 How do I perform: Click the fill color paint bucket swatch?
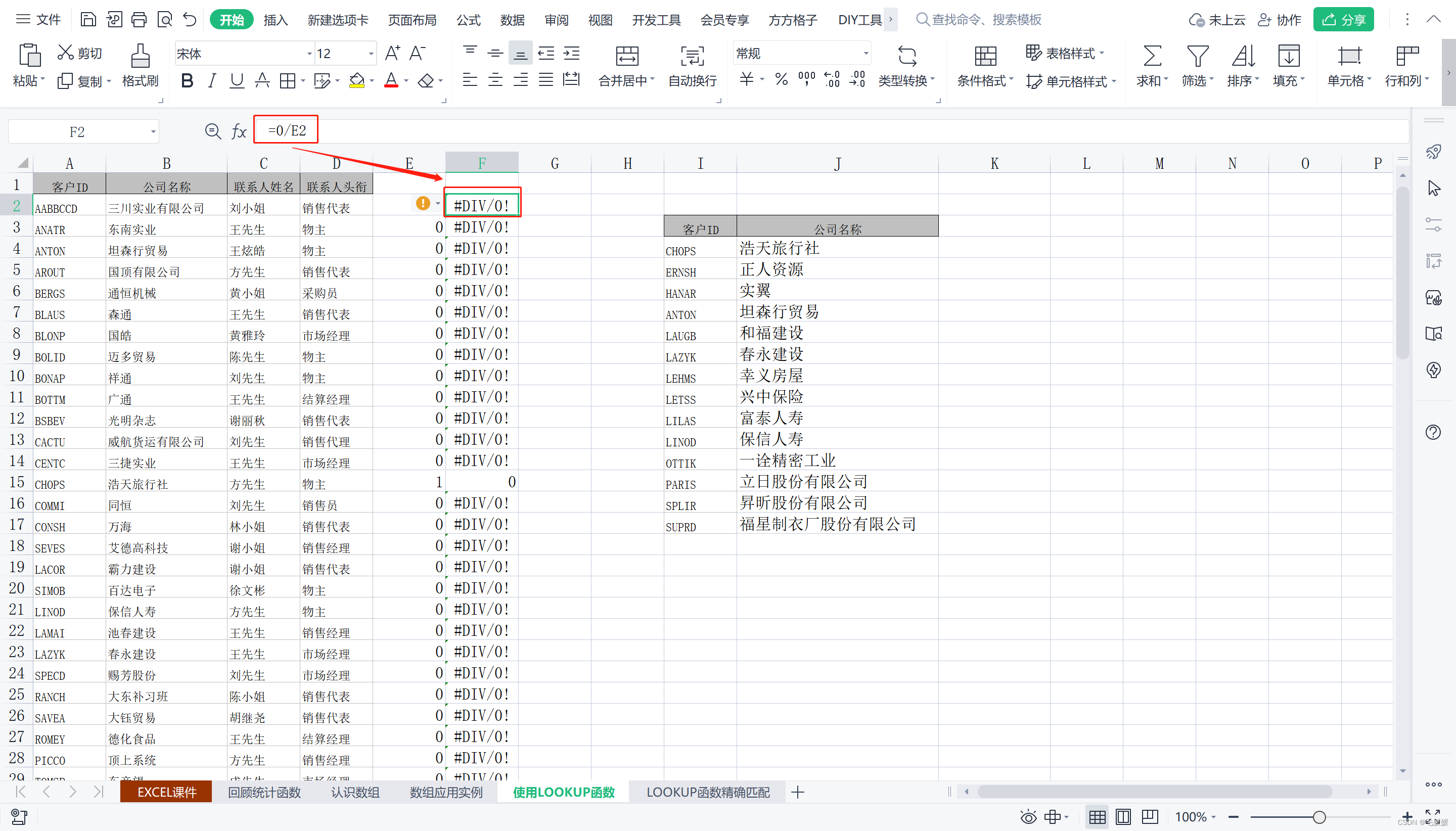[x=357, y=81]
